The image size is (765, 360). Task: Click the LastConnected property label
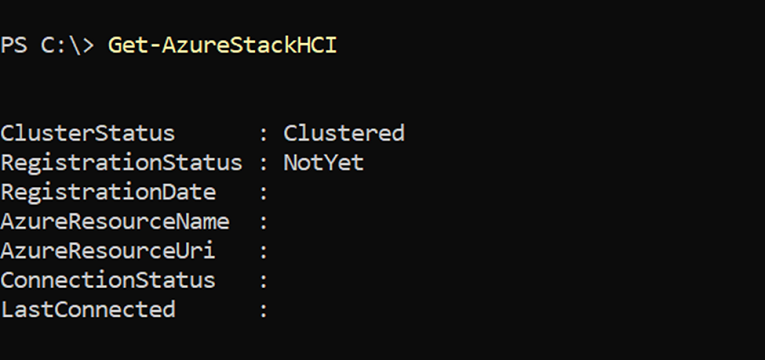pos(88,309)
